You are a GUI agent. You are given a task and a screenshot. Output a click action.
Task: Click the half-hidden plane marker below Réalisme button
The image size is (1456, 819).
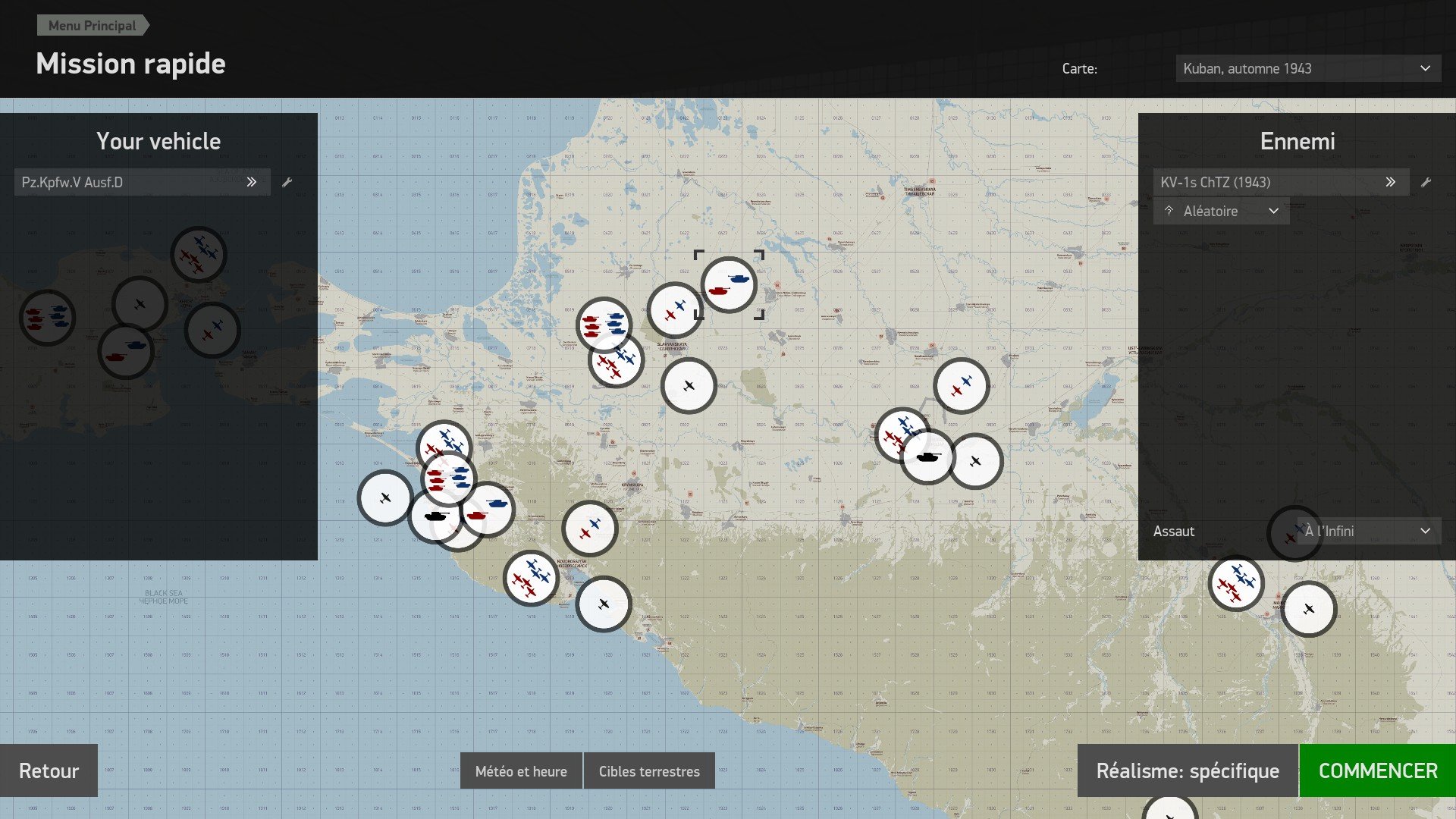(1169, 810)
